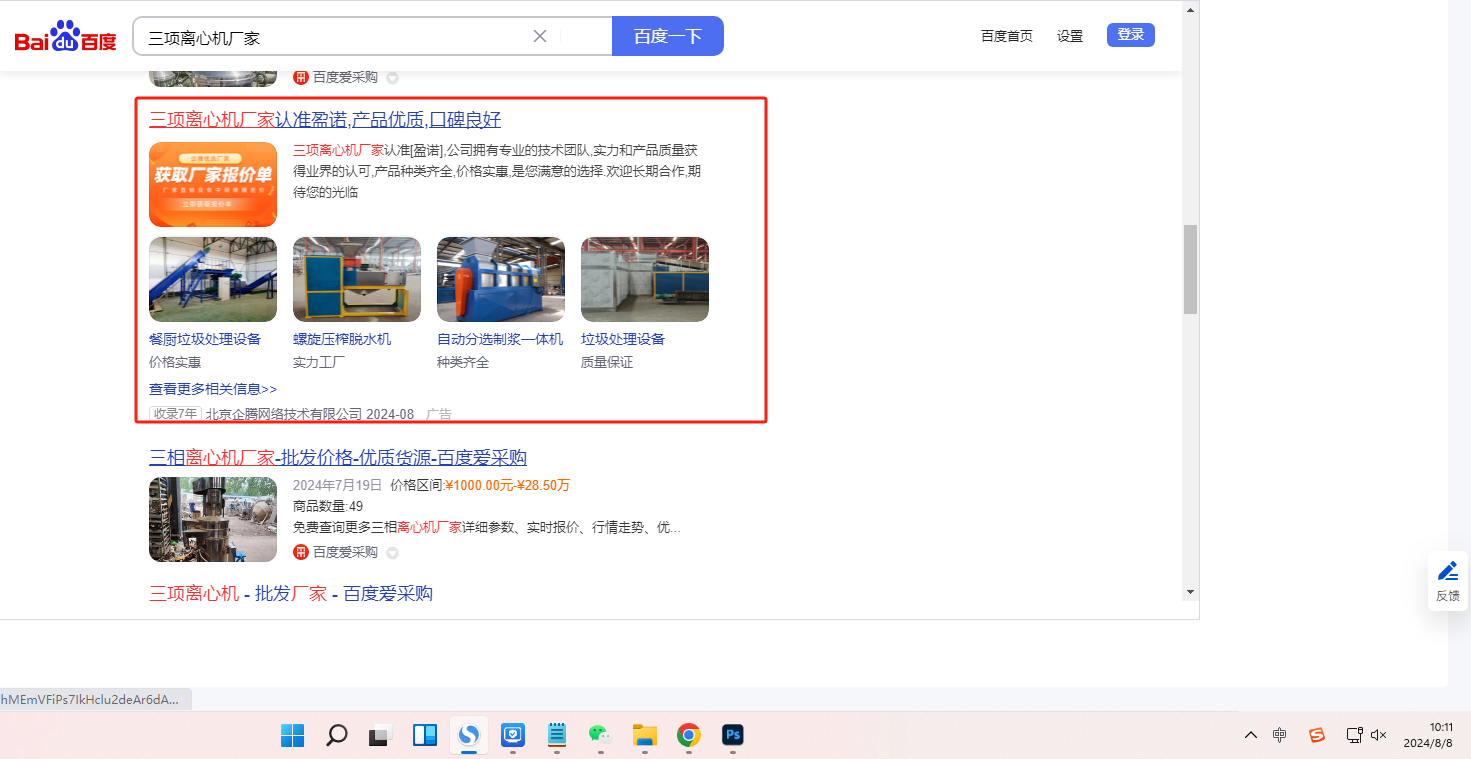The image size is (1471, 759).
Task: Open the Widgets panel on the taskbar
Action: click(425, 735)
